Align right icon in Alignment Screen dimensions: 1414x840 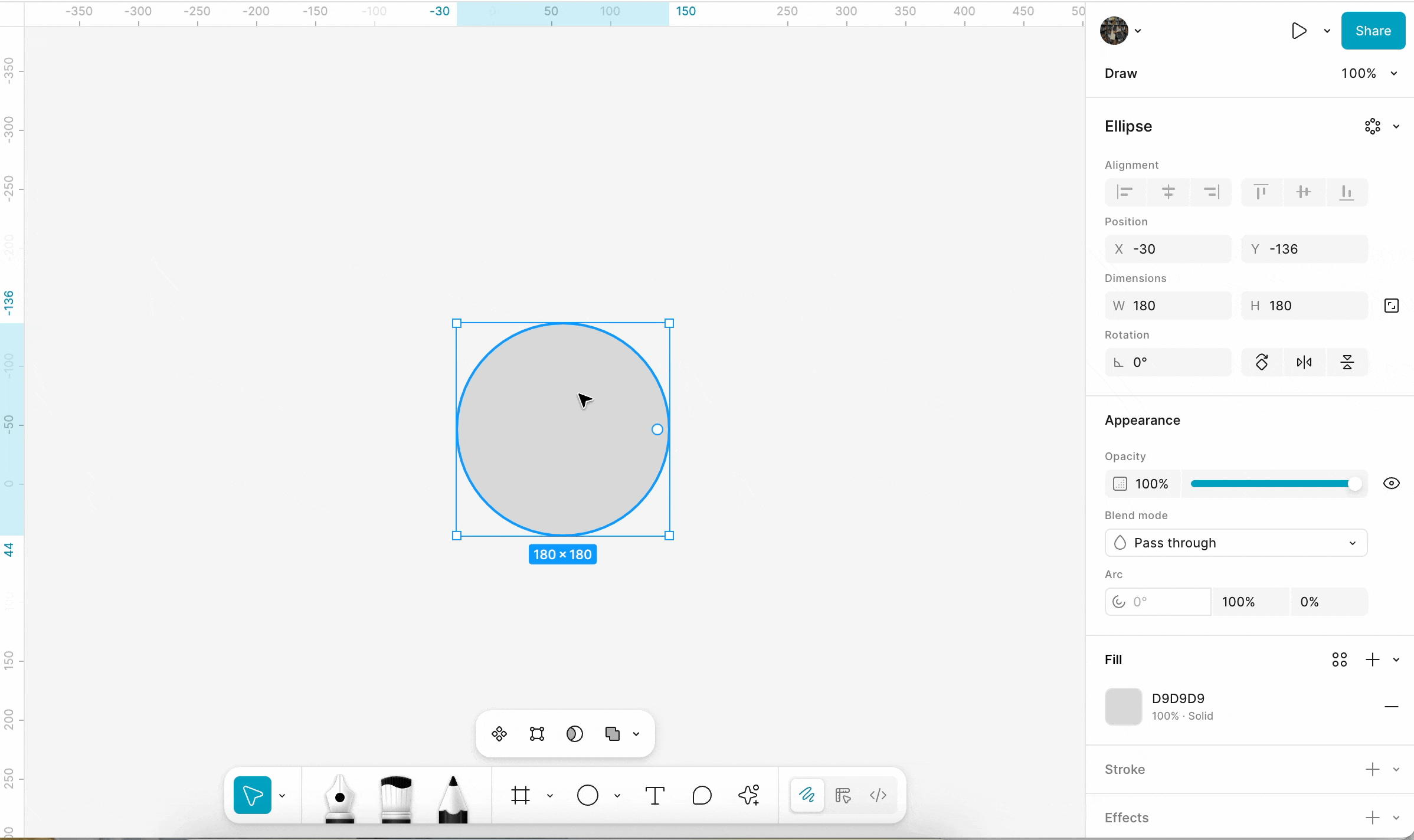click(1211, 192)
